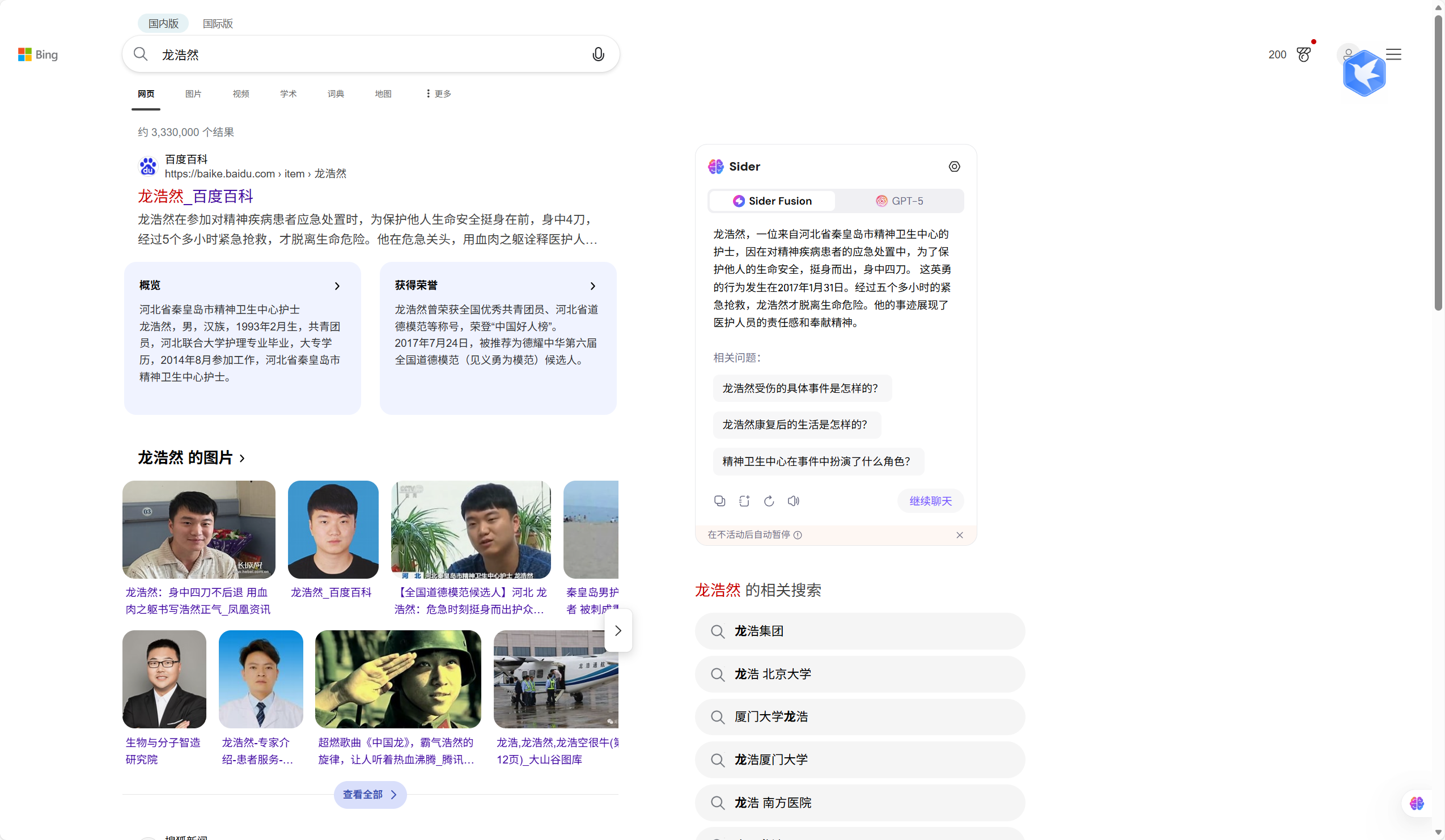1445x840 pixels.
Task: Click the 继续聊天 button
Action: (x=930, y=500)
